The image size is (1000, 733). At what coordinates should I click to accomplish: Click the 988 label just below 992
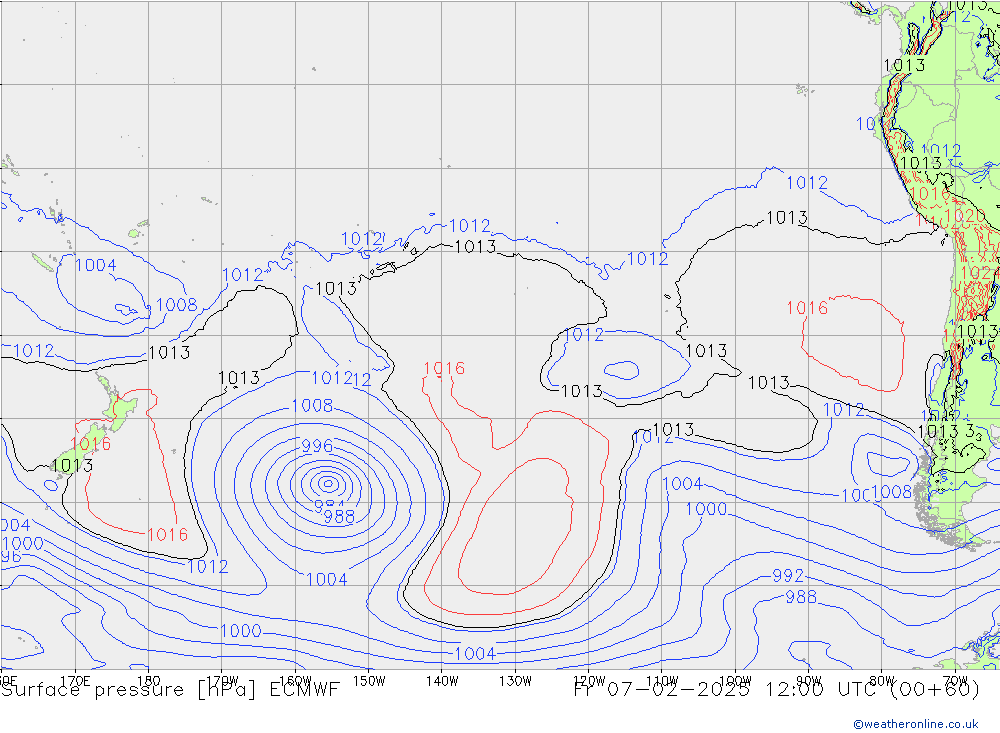[801, 597]
